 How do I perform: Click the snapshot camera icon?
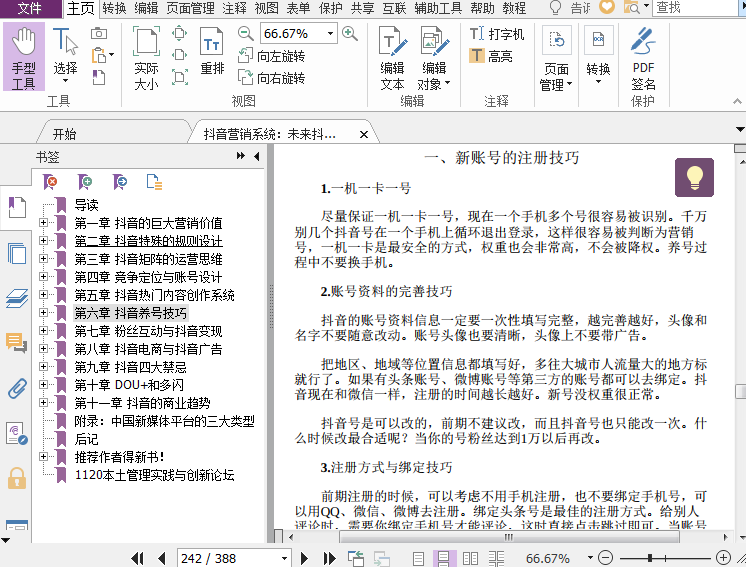[98, 33]
